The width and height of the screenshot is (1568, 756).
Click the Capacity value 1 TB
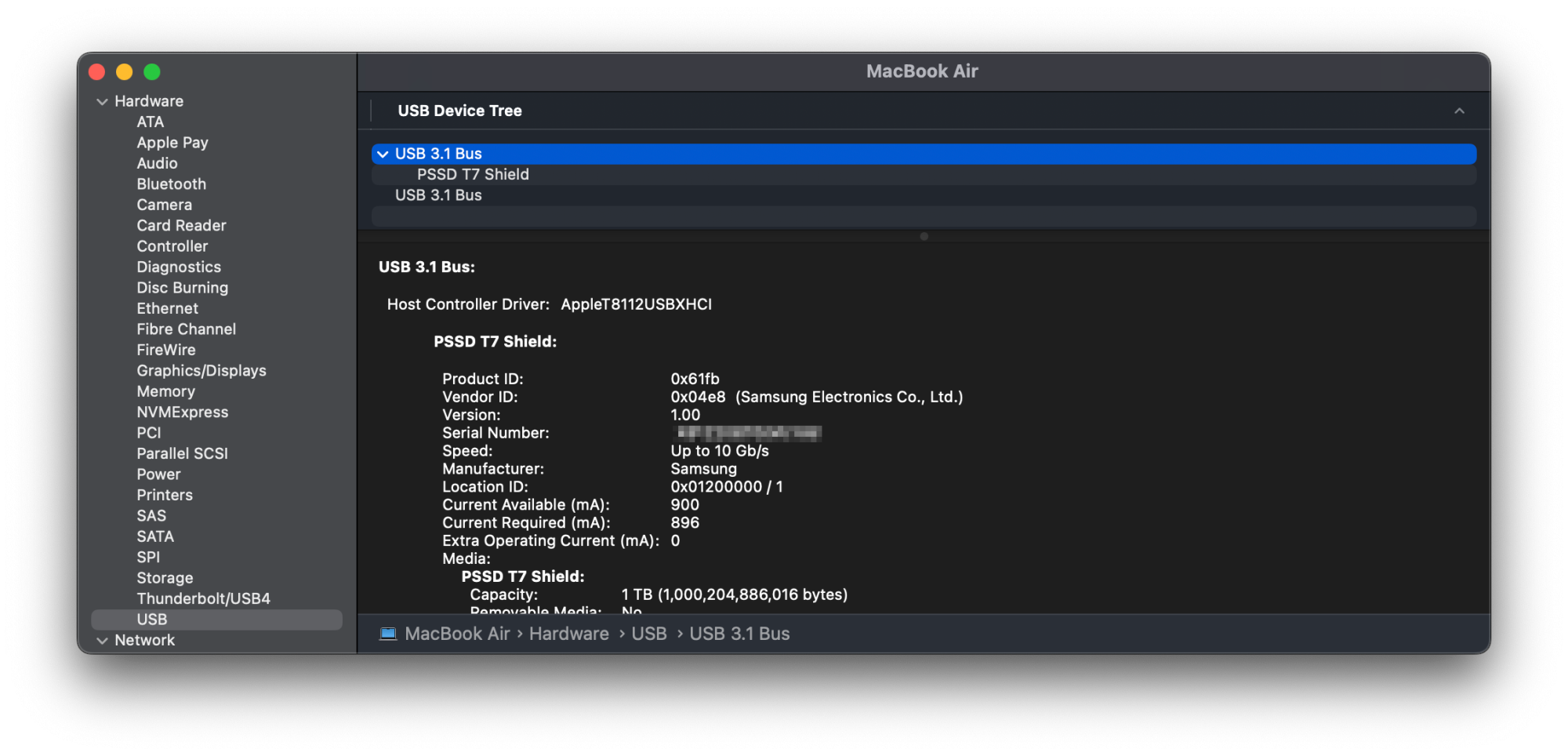(x=735, y=595)
